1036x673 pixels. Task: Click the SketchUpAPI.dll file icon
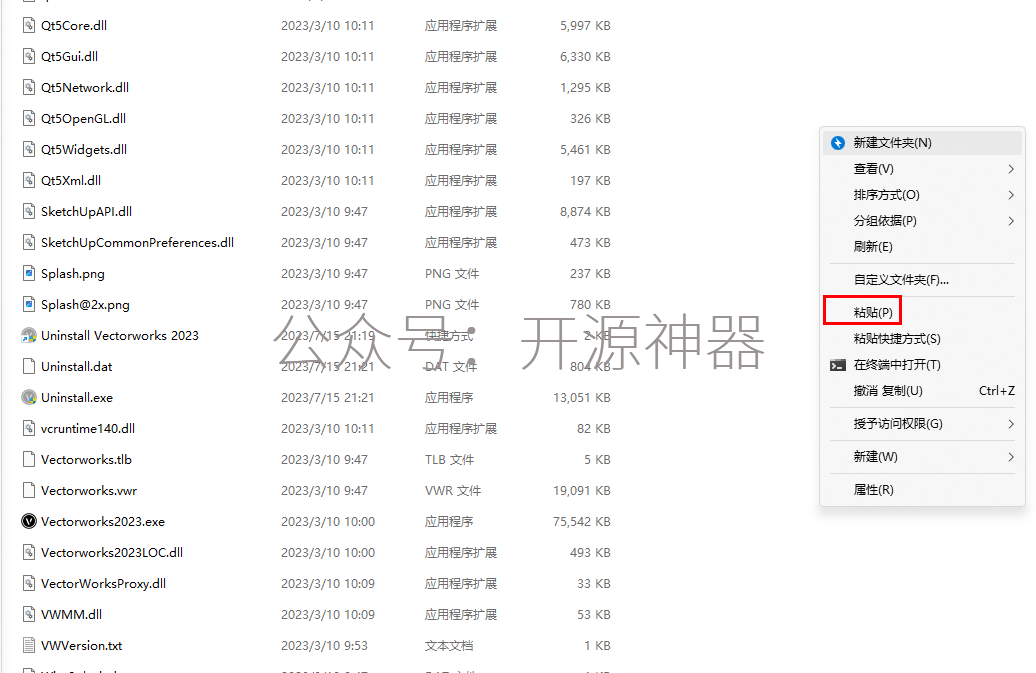[x=28, y=212]
